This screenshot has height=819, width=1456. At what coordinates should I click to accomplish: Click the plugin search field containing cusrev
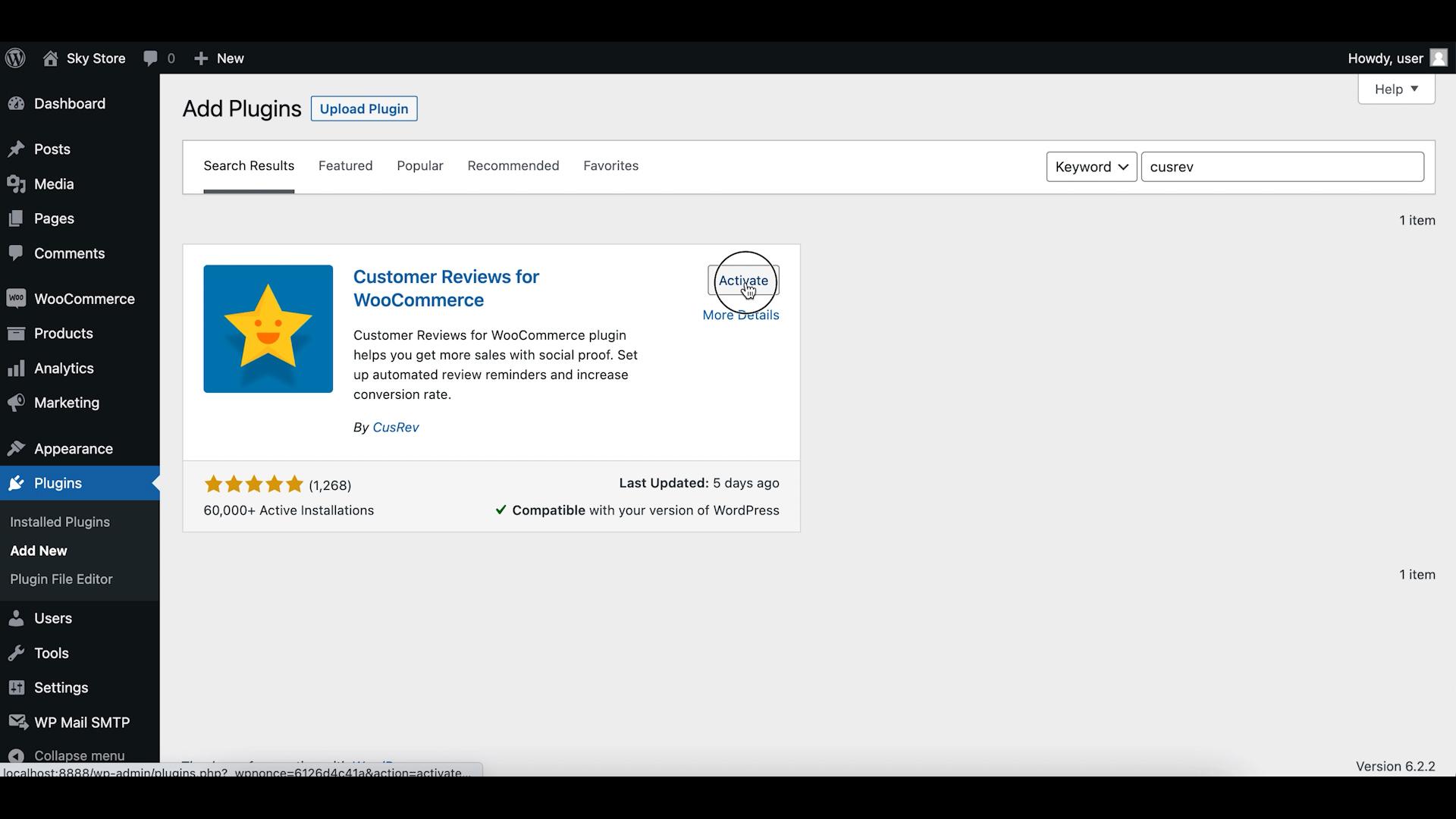[1282, 167]
